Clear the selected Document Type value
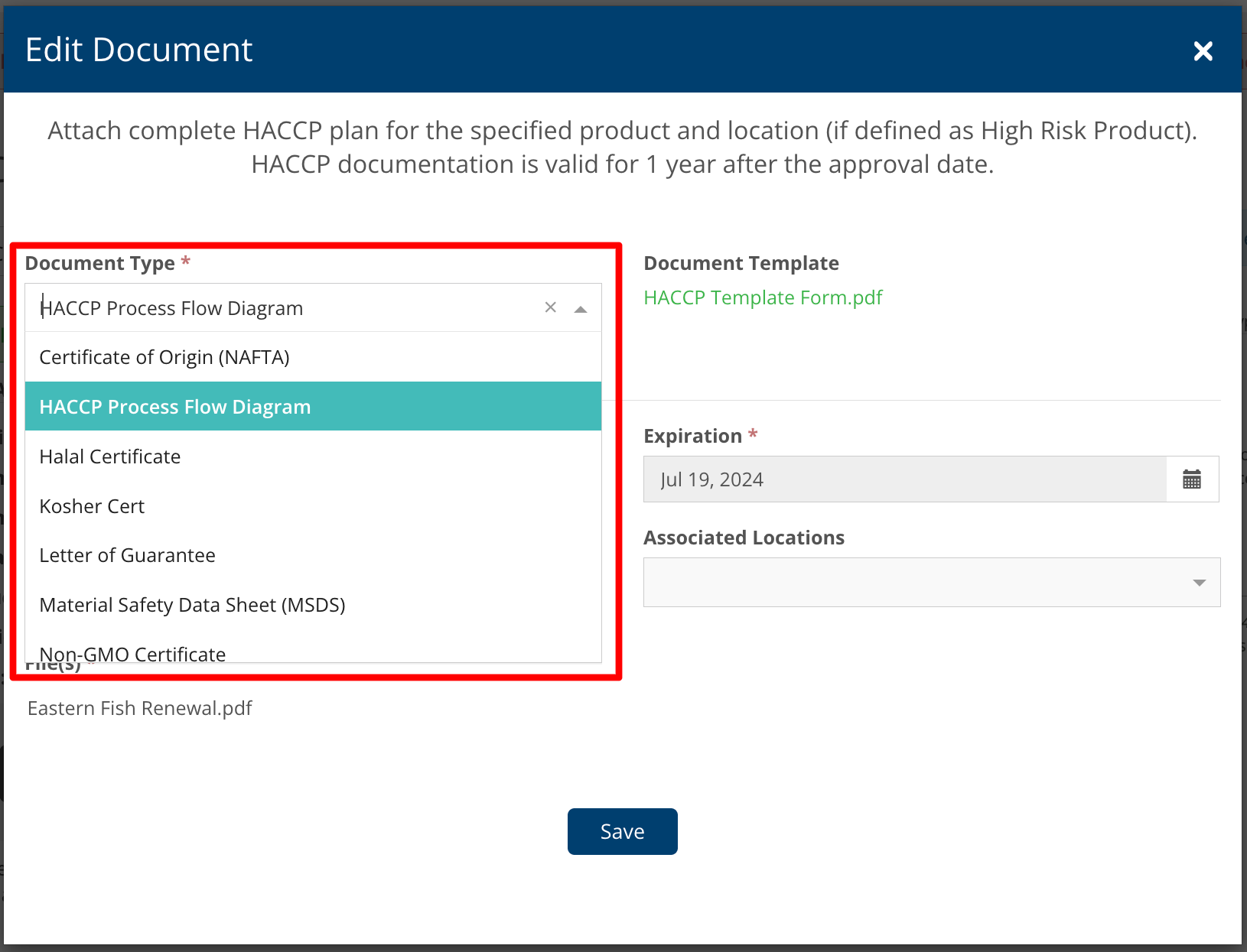The width and height of the screenshot is (1247, 952). 550,307
